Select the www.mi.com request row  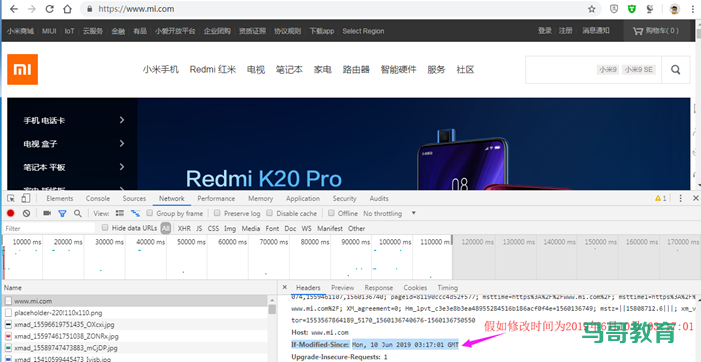point(135,301)
